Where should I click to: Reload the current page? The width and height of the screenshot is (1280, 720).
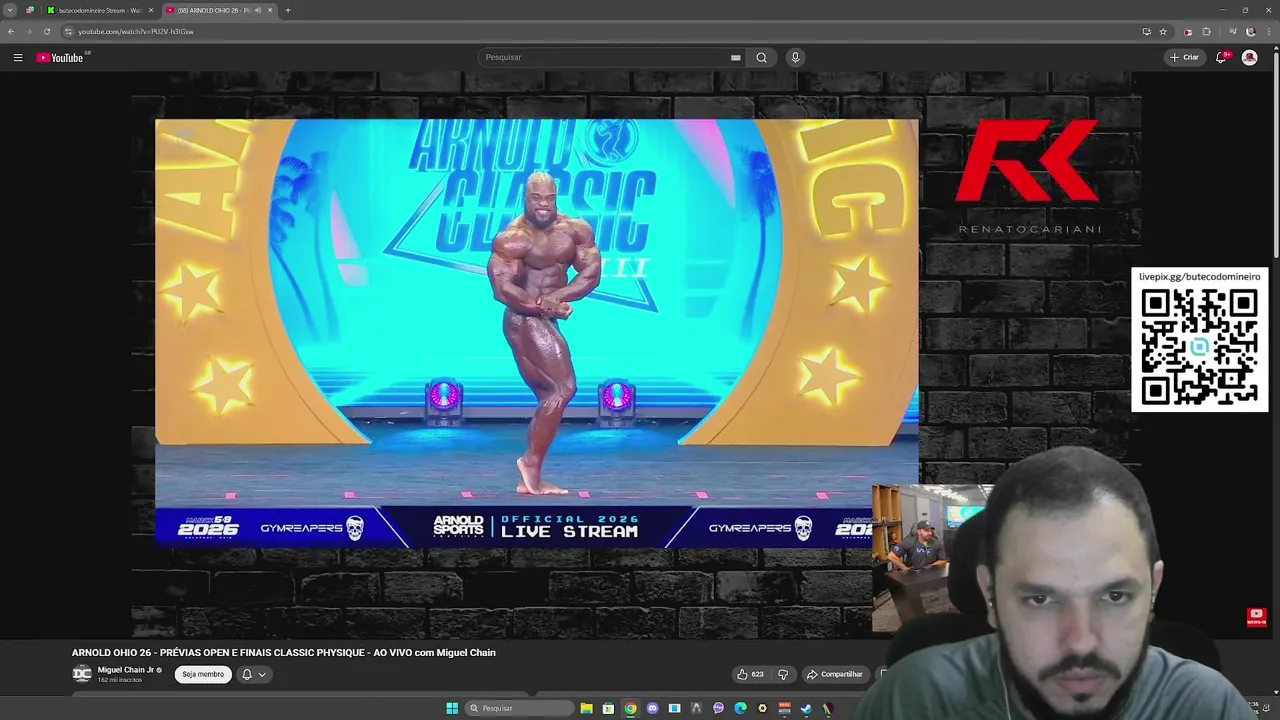click(46, 31)
